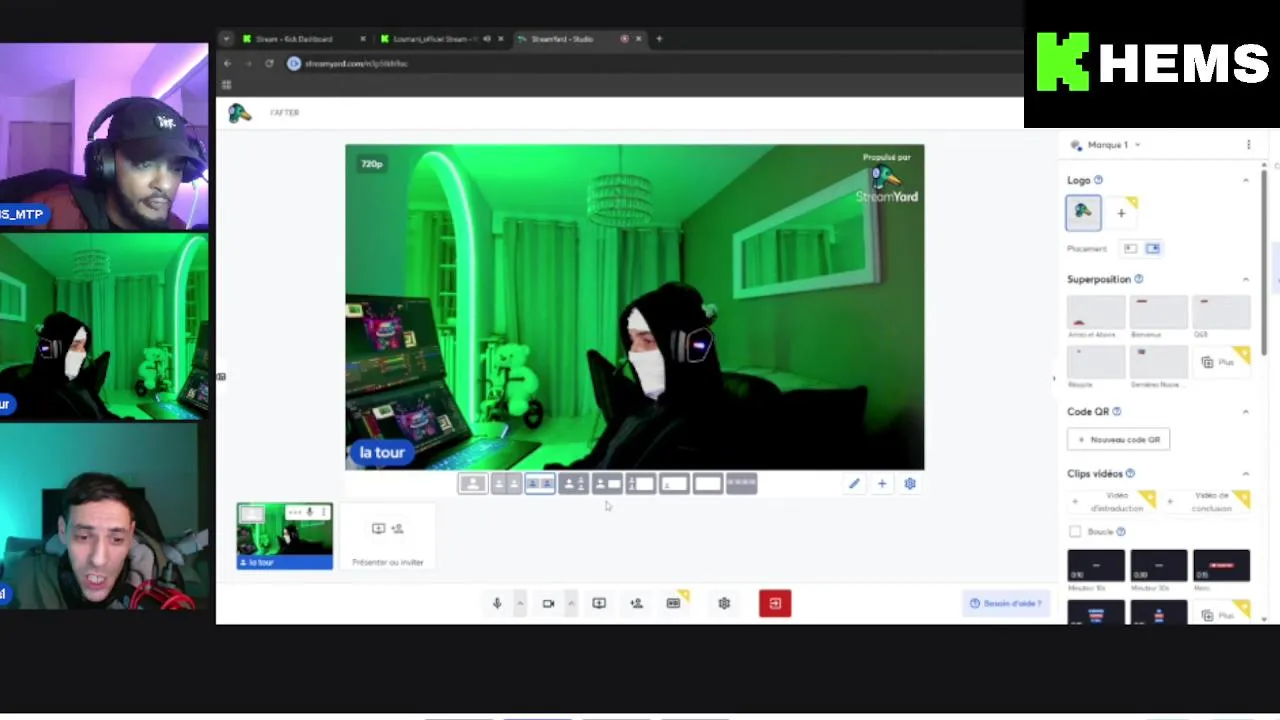1280x720 pixels.
Task: Click the premium-badged icon in the bottom toolbar
Action: 674,603
